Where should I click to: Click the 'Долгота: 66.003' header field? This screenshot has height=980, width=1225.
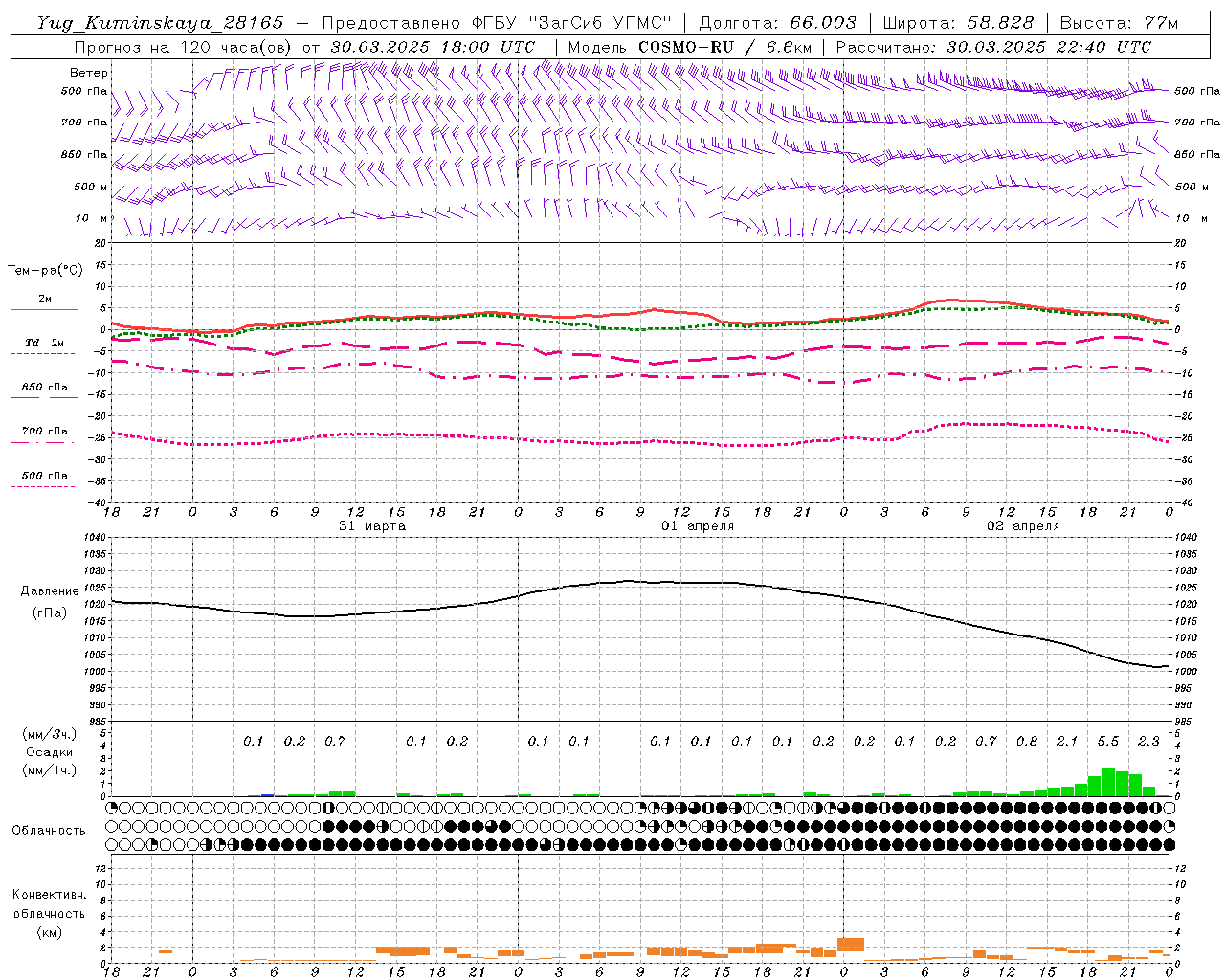click(778, 23)
